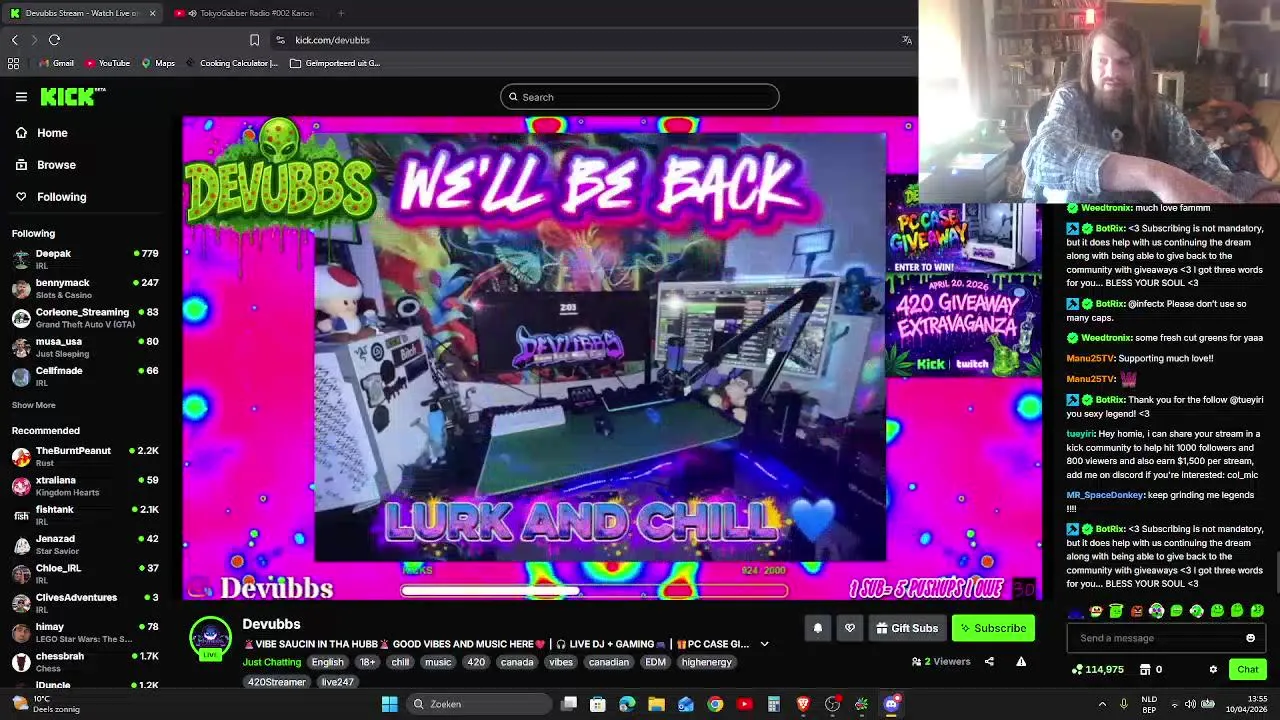The height and width of the screenshot is (720, 1280).
Task: Open ClivesAdventures recommended channel
Action: point(85,603)
